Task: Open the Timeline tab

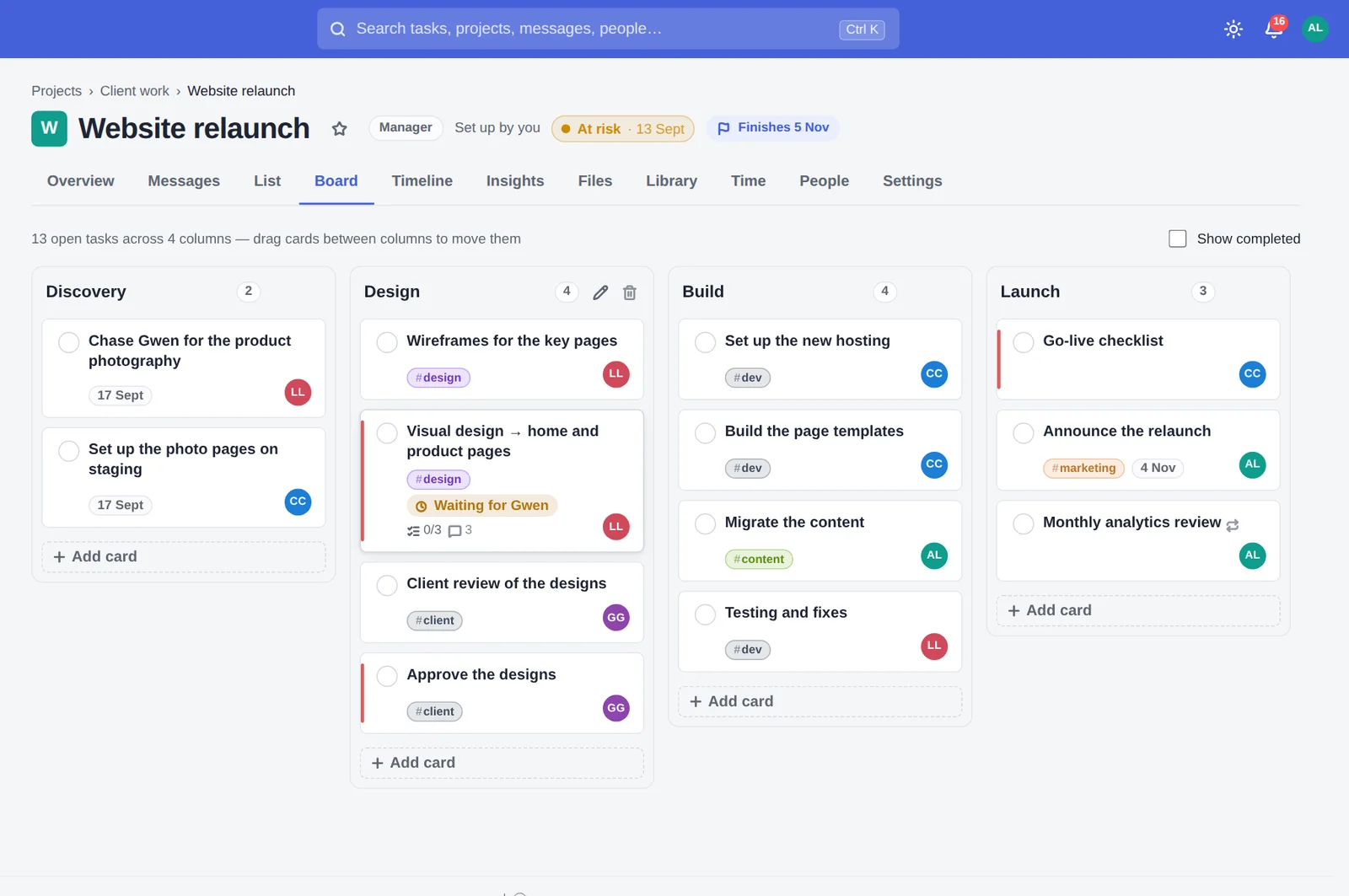Action: [x=422, y=181]
